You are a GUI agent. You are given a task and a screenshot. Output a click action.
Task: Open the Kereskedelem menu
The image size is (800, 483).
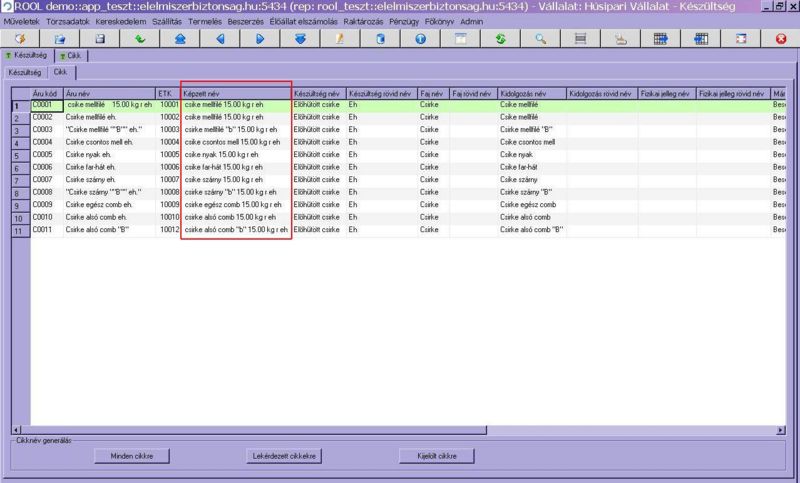click(x=121, y=22)
